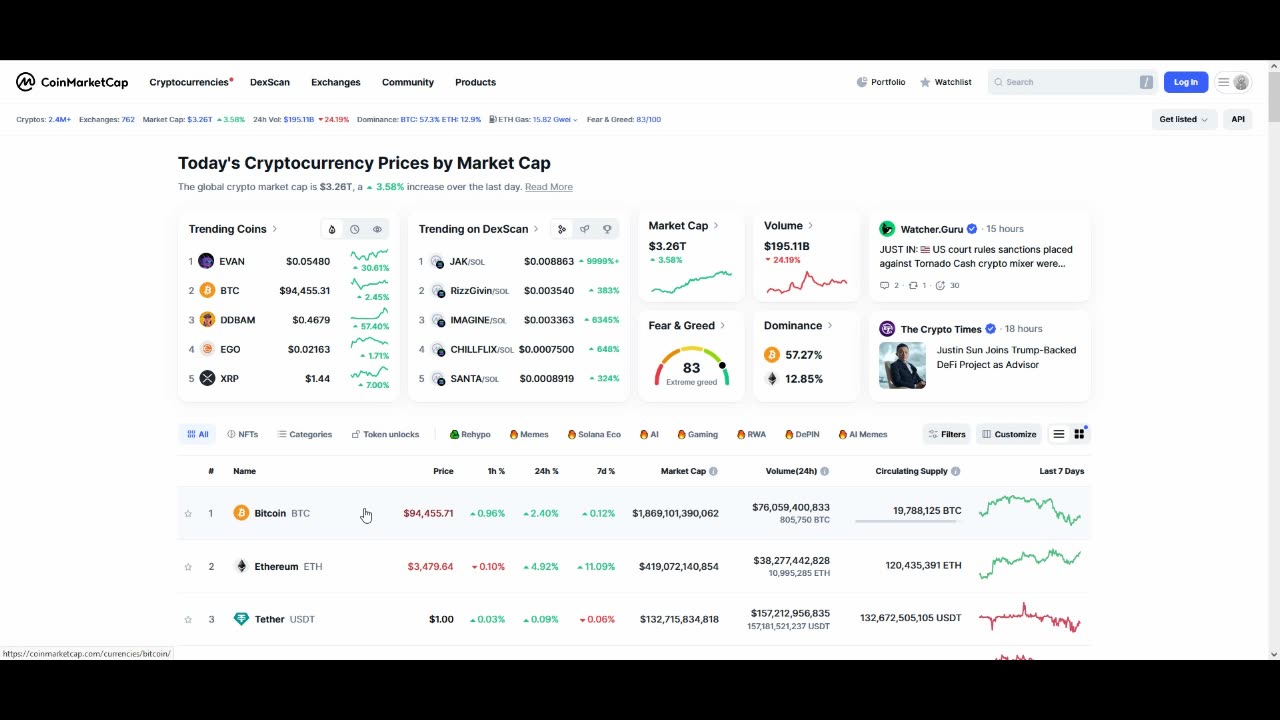Select the All filter tab

pos(198,434)
